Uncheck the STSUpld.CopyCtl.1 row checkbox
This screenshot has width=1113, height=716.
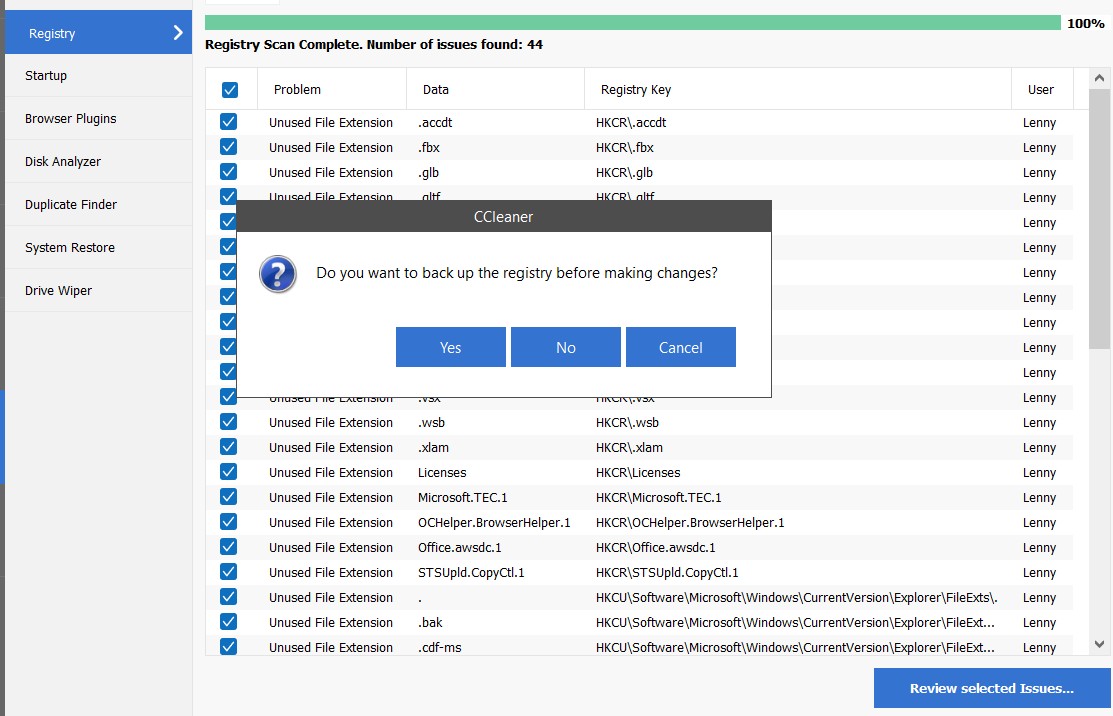pyautogui.click(x=229, y=572)
